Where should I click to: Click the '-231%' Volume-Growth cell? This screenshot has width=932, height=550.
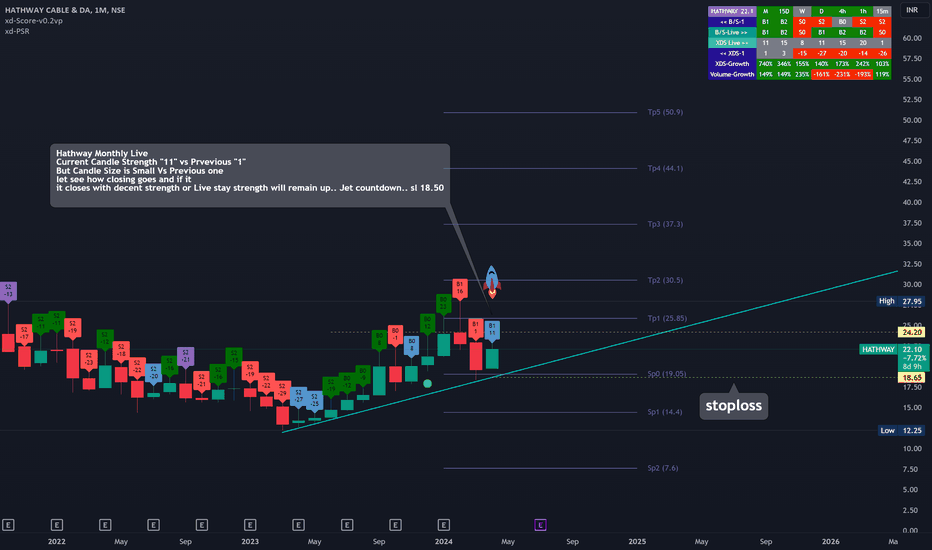[x=842, y=74]
